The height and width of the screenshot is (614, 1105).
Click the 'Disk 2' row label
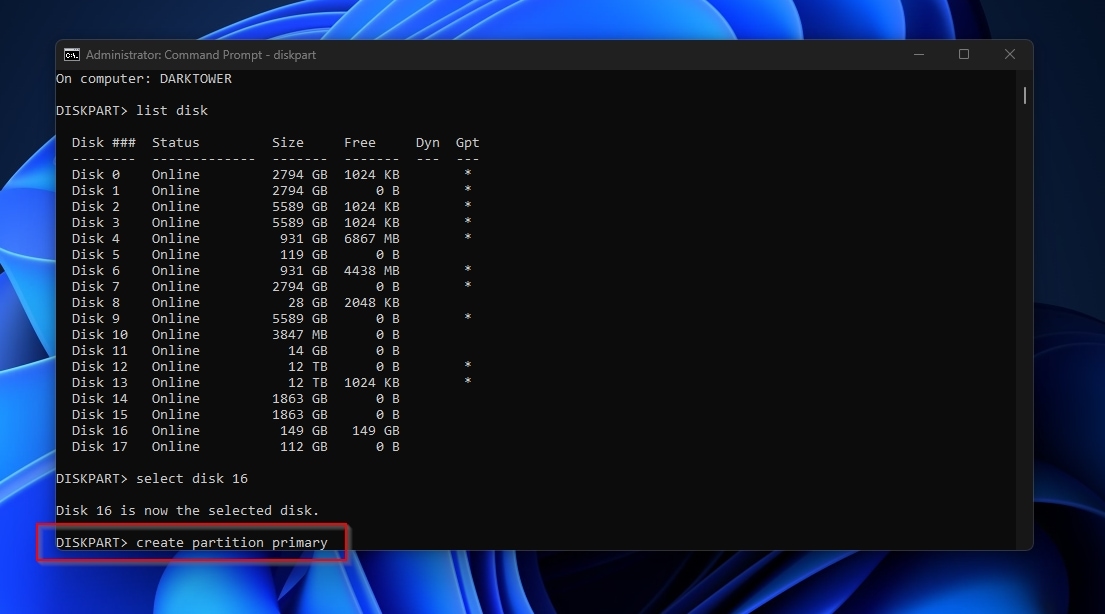(x=96, y=207)
